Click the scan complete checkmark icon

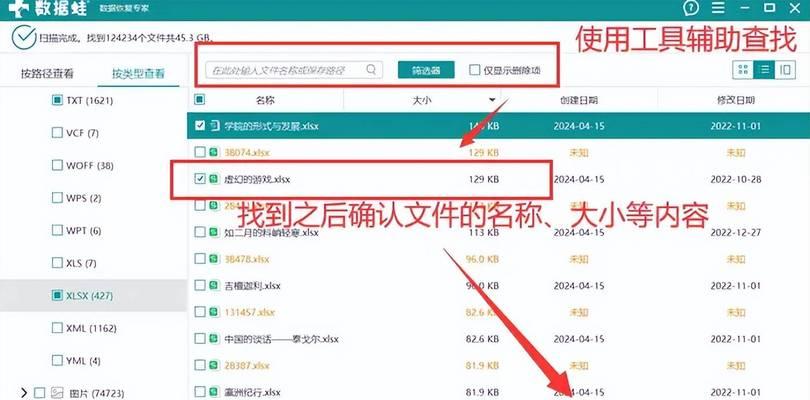[x=24, y=37]
